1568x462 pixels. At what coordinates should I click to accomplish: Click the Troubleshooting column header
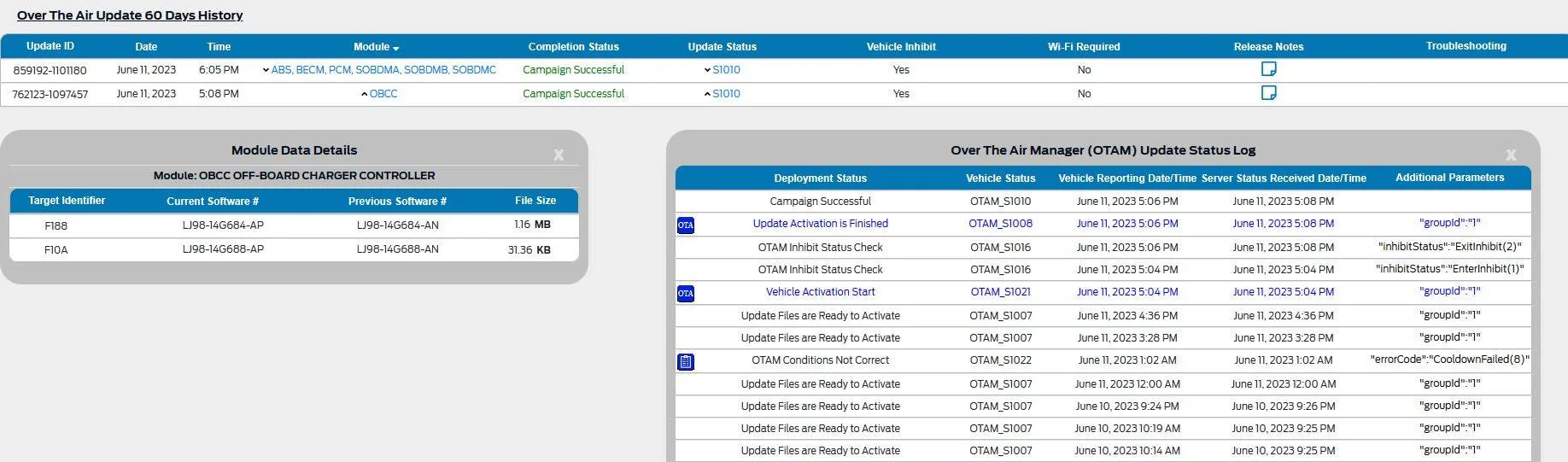pos(1466,46)
